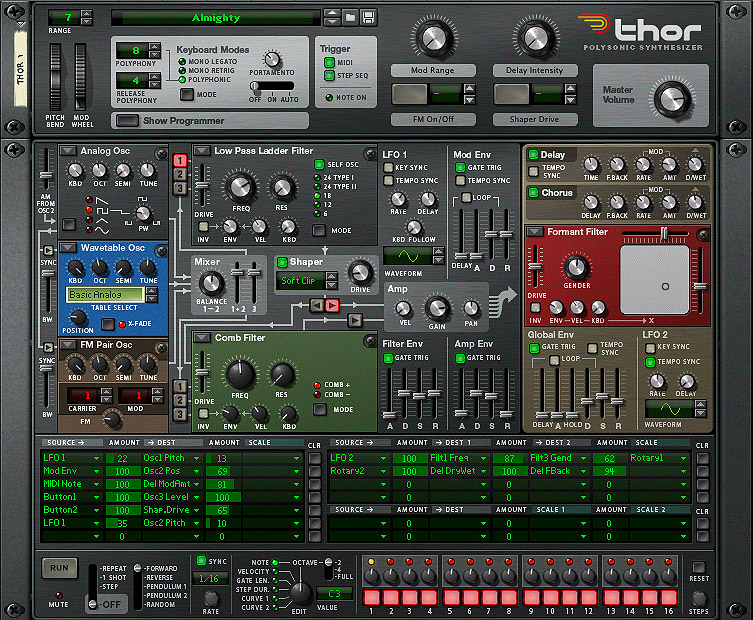This screenshot has height=620, width=753.
Task: Click the Mod Range rotary knob
Action: coord(434,38)
